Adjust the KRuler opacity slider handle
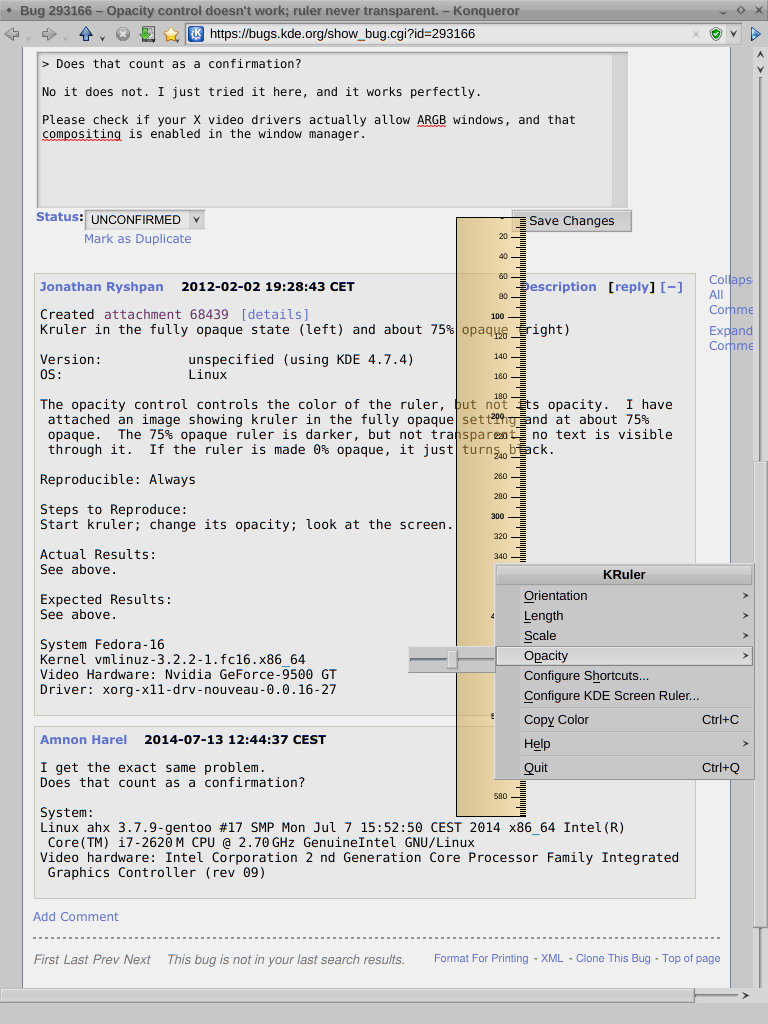 tap(452, 659)
